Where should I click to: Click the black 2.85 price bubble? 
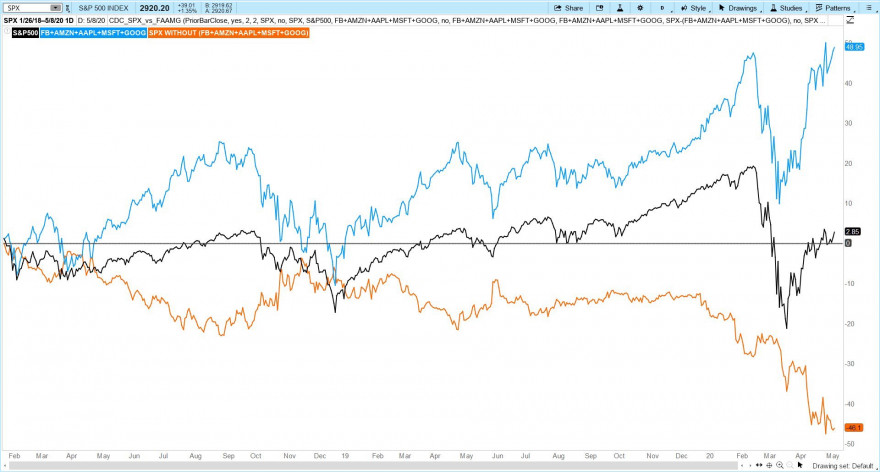click(852, 231)
